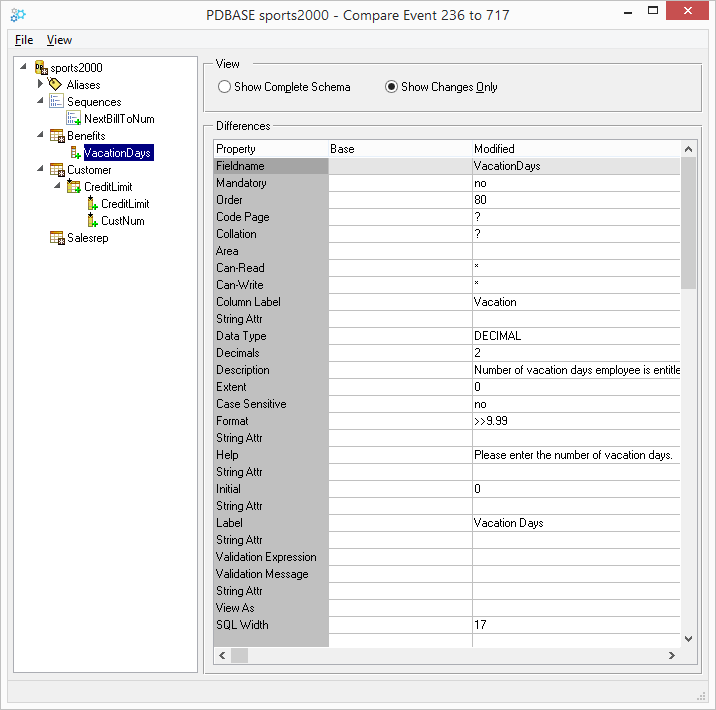Click the vertical scrollbar up arrow
Viewport: 716px width, 710px height.
pos(688,149)
